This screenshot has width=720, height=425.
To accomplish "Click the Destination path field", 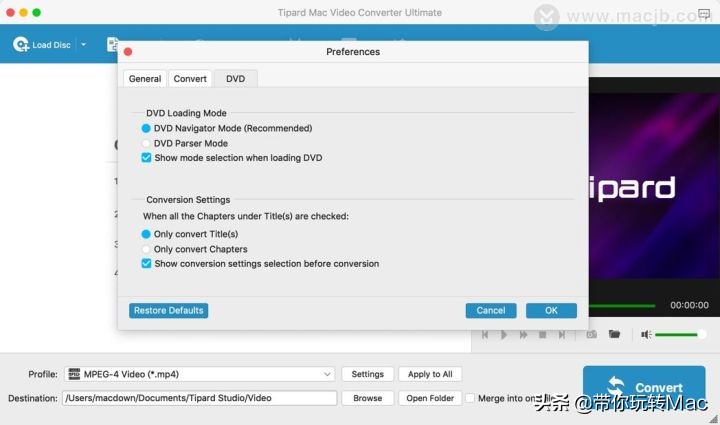I will pyautogui.click(x=200, y=398).
